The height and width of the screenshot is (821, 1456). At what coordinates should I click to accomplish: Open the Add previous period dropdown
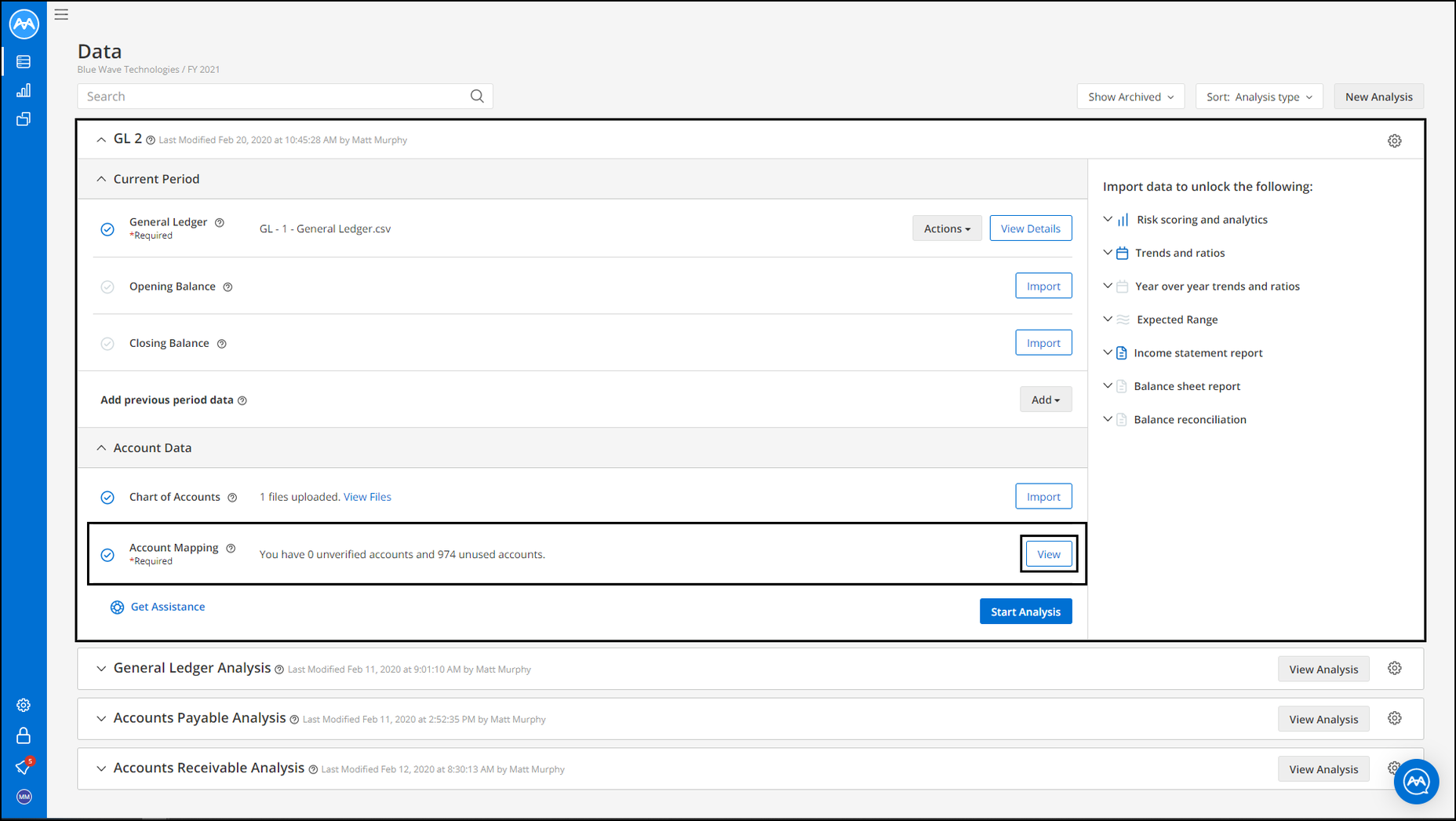pos(1046,400)
